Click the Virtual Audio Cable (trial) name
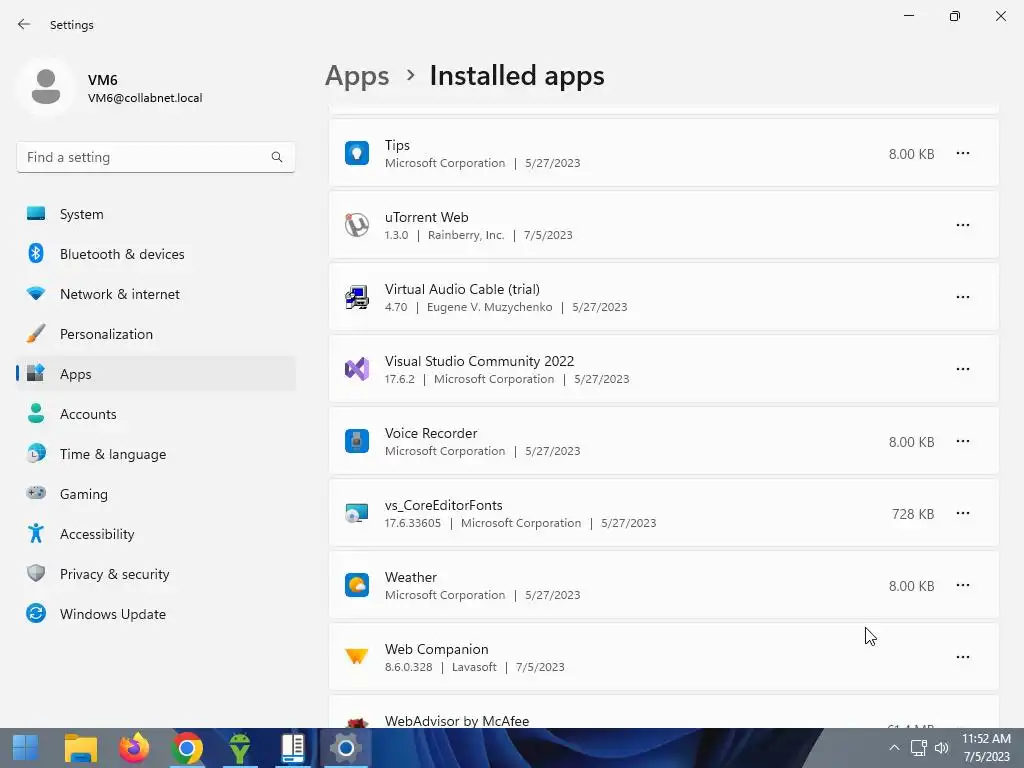Viewport: 1024px width, 768px height. pyautogui.click(x=462, y=289)
